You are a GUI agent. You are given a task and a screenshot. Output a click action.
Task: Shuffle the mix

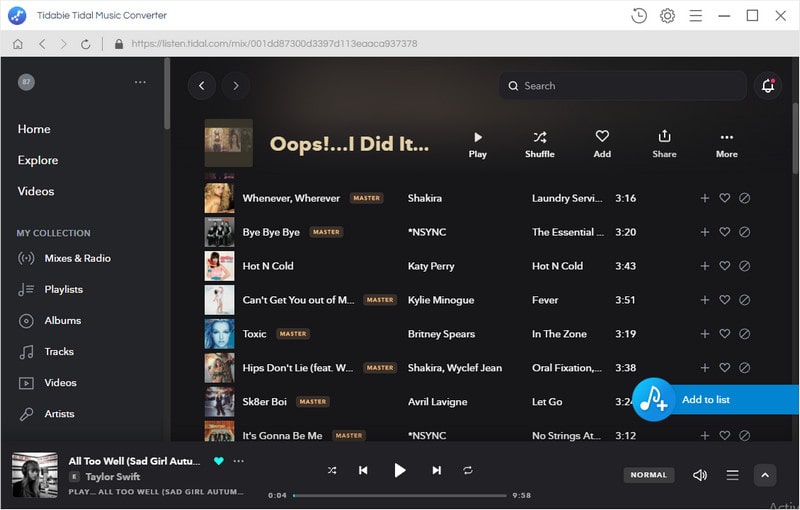coord(540,145)
